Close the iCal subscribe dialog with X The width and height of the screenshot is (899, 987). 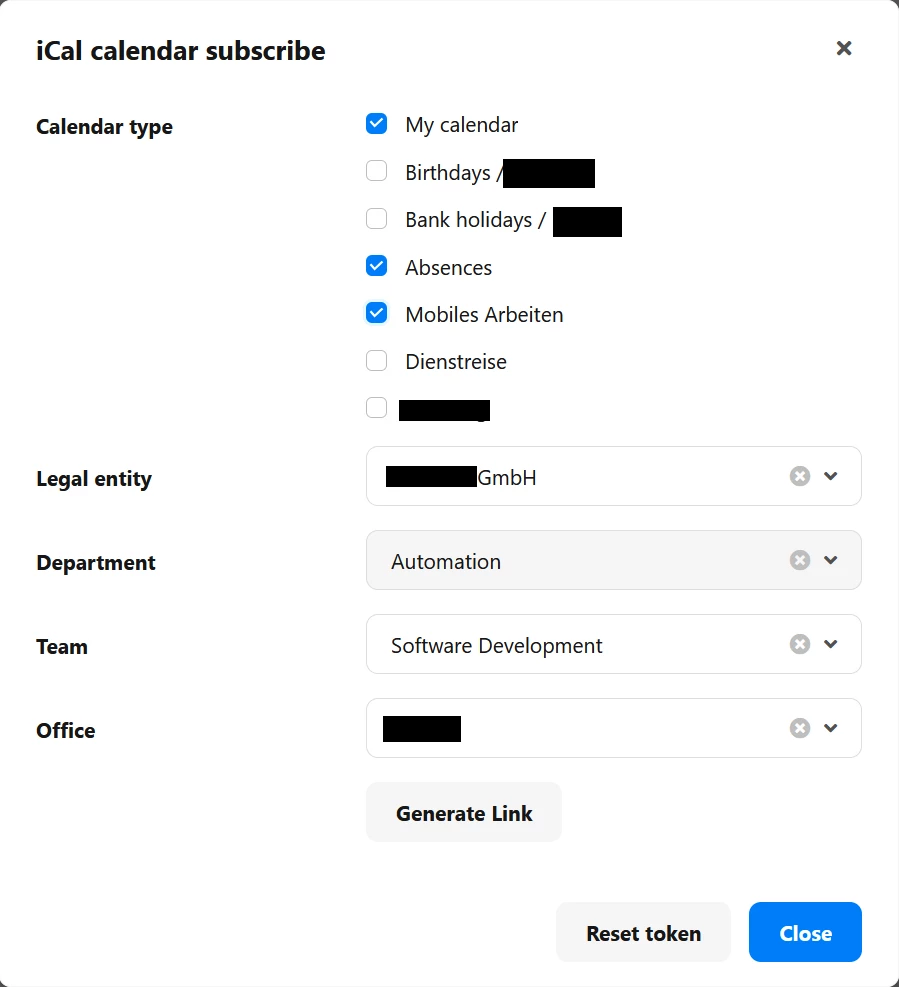pos(844,48)
